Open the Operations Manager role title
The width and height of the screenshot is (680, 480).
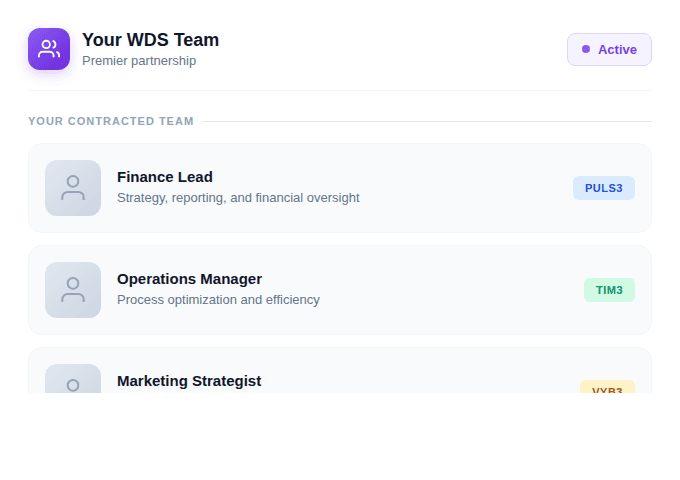189,279
